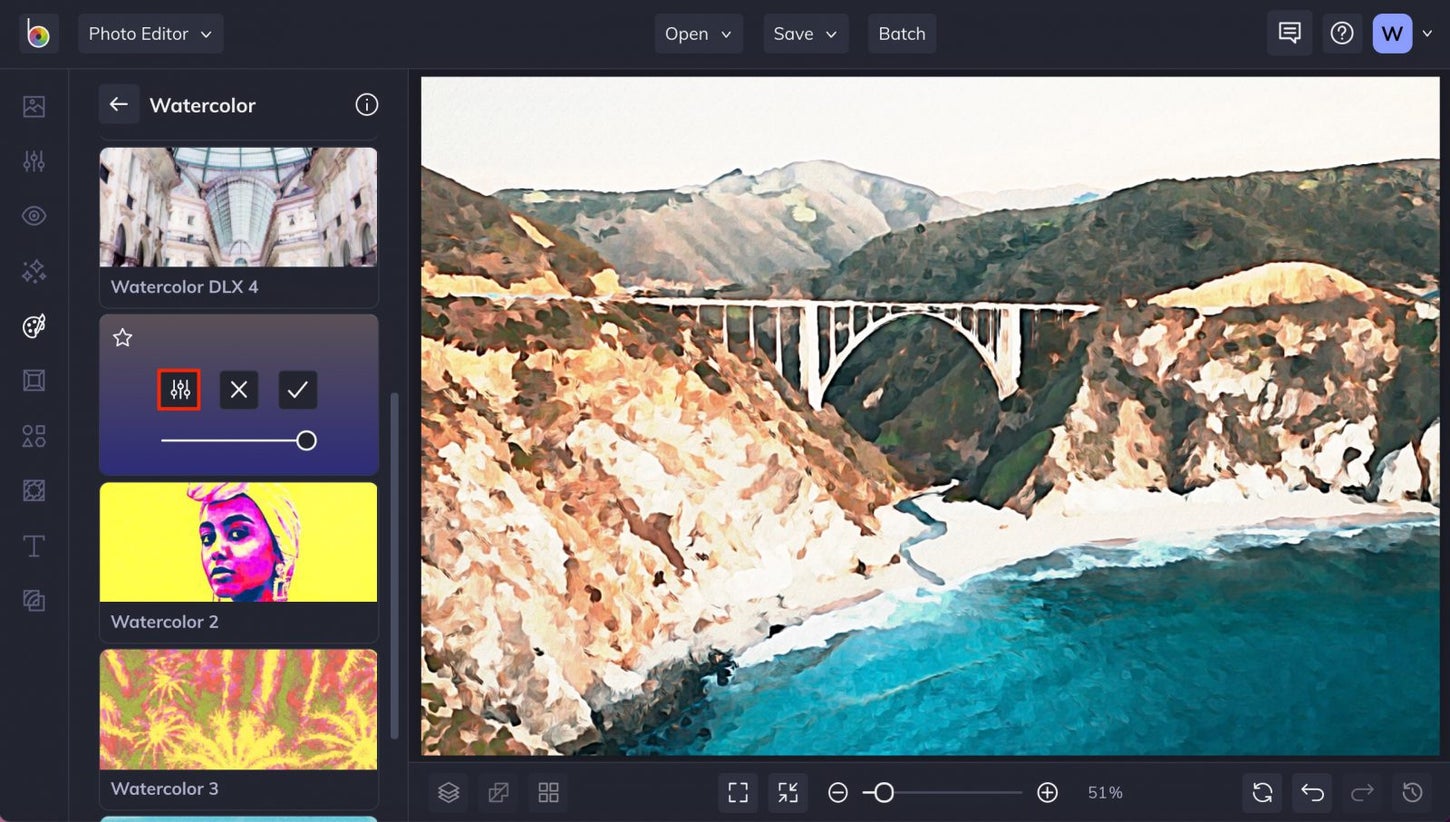Screen dimensions: 1450x822
Task: Click the fit-to-screen icon
Action: 738,793
